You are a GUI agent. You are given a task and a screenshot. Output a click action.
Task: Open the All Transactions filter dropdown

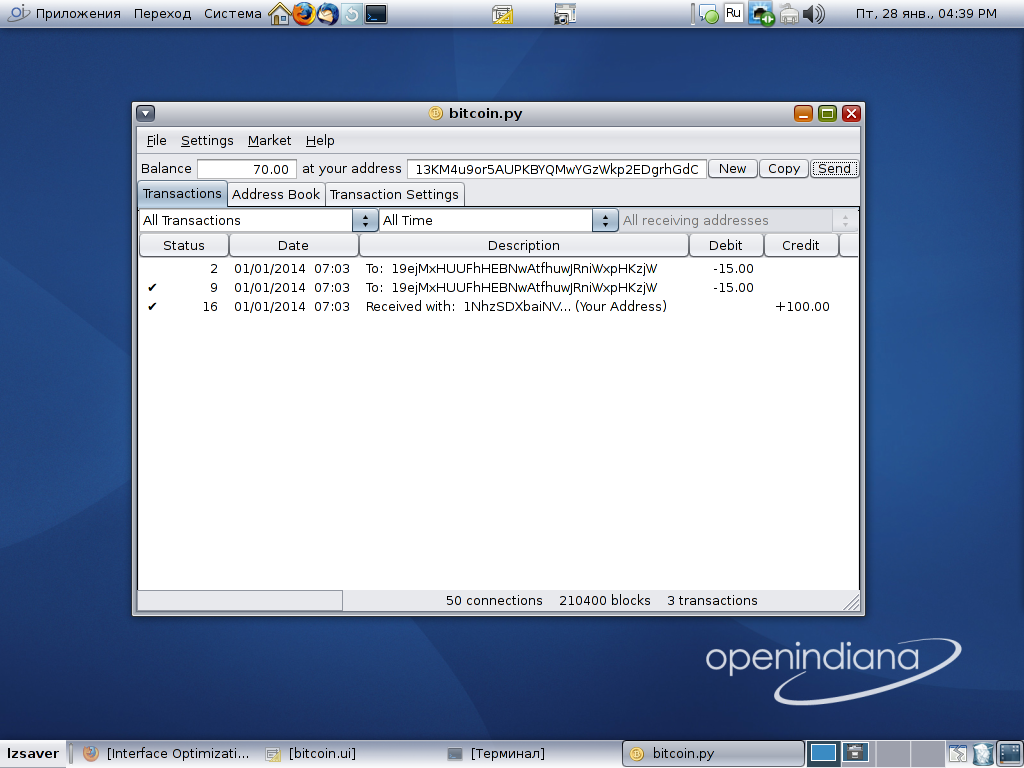[x=258, y=220]
